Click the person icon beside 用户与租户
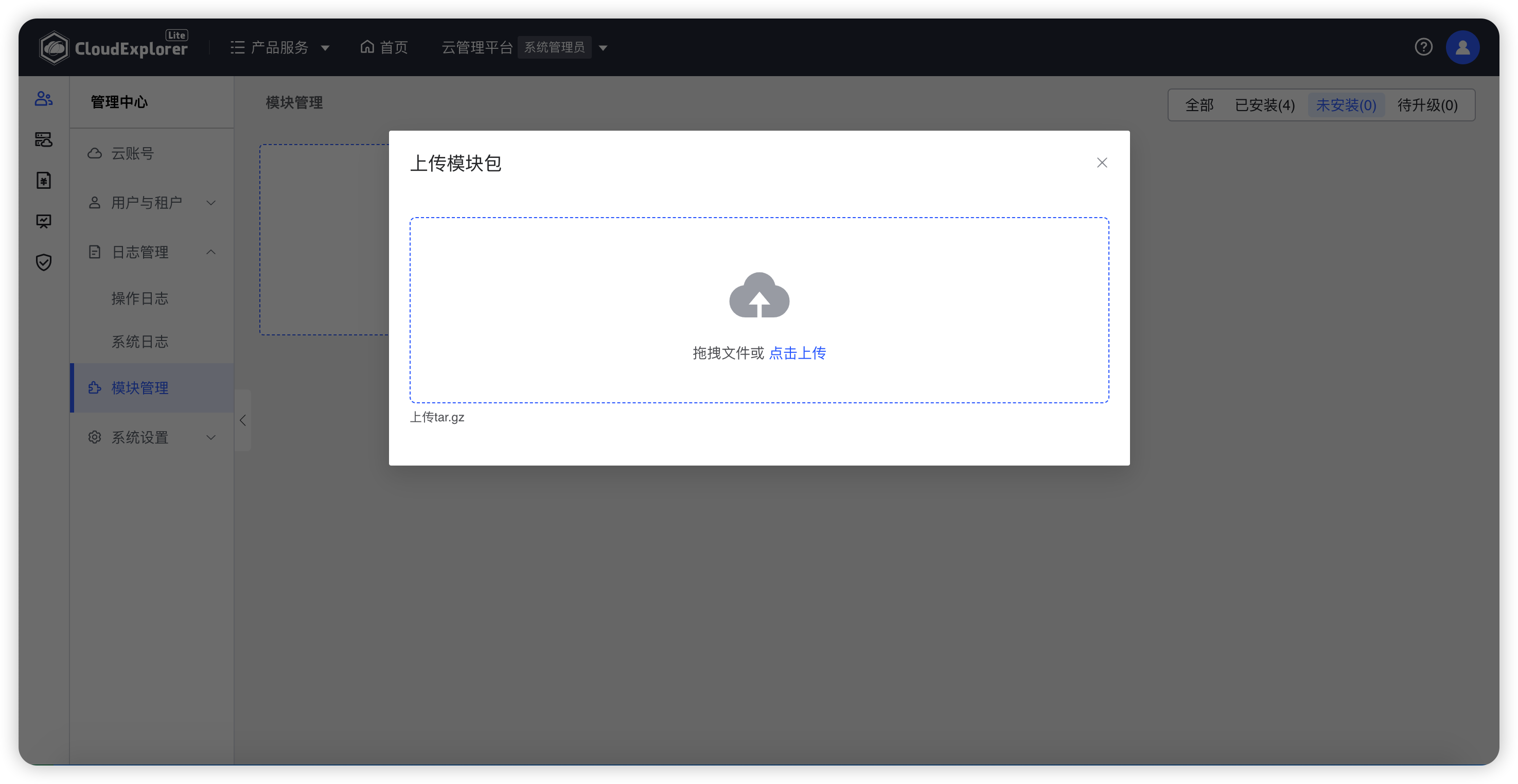This screenshot has height=784, width=1518. [x=94, y=203]
